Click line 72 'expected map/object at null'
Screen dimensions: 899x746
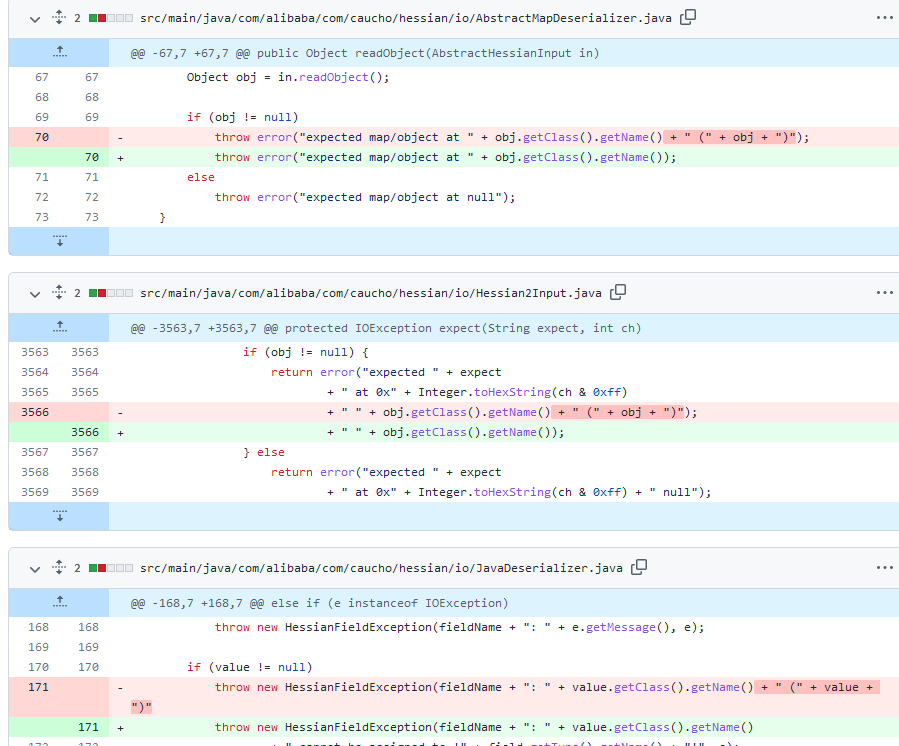(x=365, y=197)
